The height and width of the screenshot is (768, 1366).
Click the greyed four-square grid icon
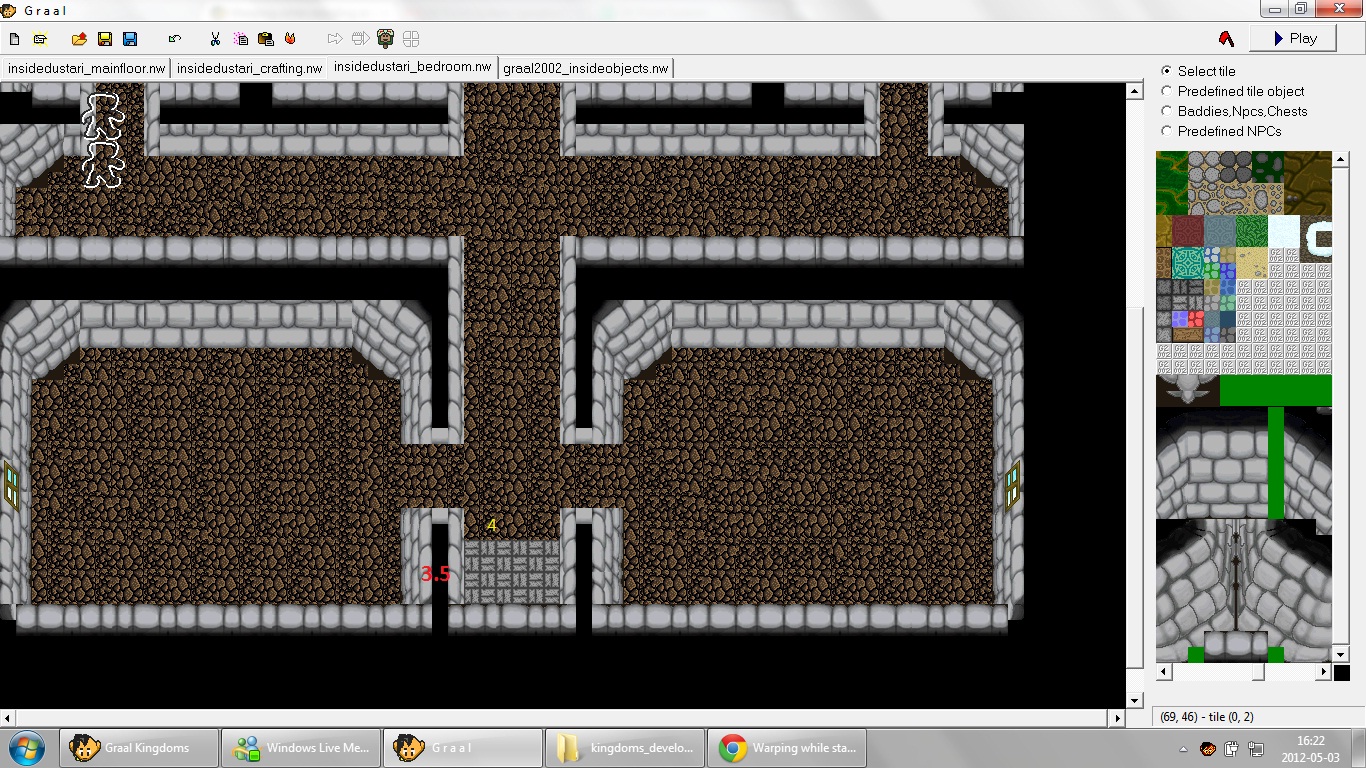pyautogui.click(x=411, y=39)
